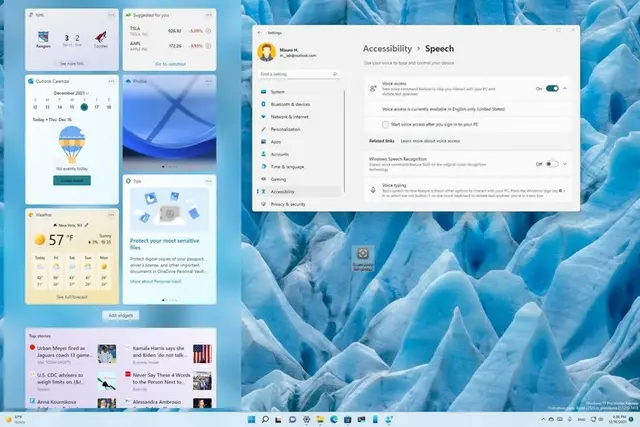The height and width of the screenshot is (427, 640).
Task: Open Time & language settings
Action: (x=300, y=167)
